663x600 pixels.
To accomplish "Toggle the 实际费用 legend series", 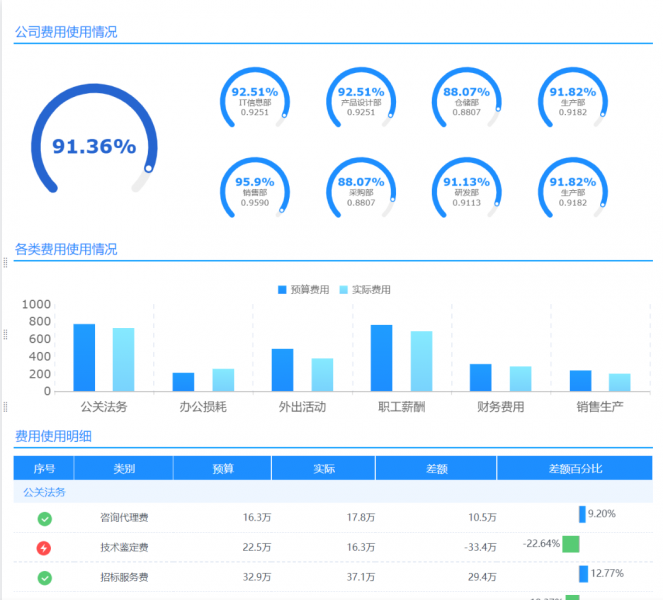I will coord(365,290).
